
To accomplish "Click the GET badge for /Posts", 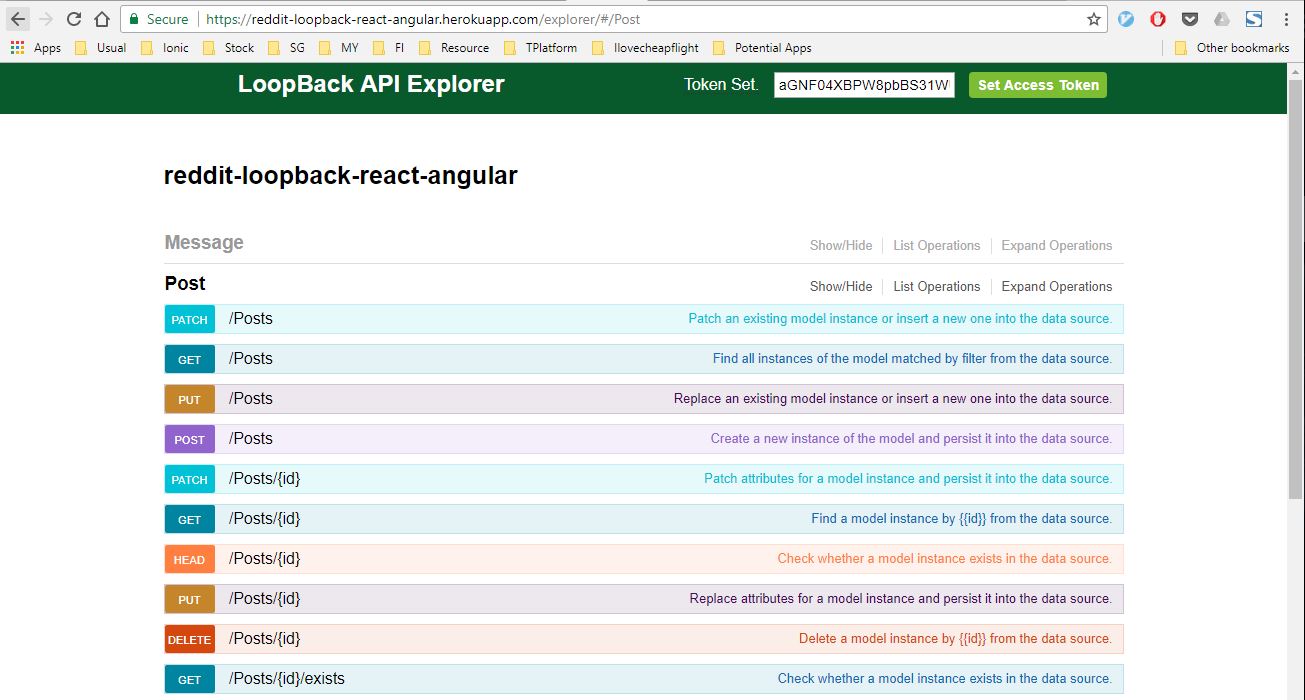I will (x=189, y=359).
